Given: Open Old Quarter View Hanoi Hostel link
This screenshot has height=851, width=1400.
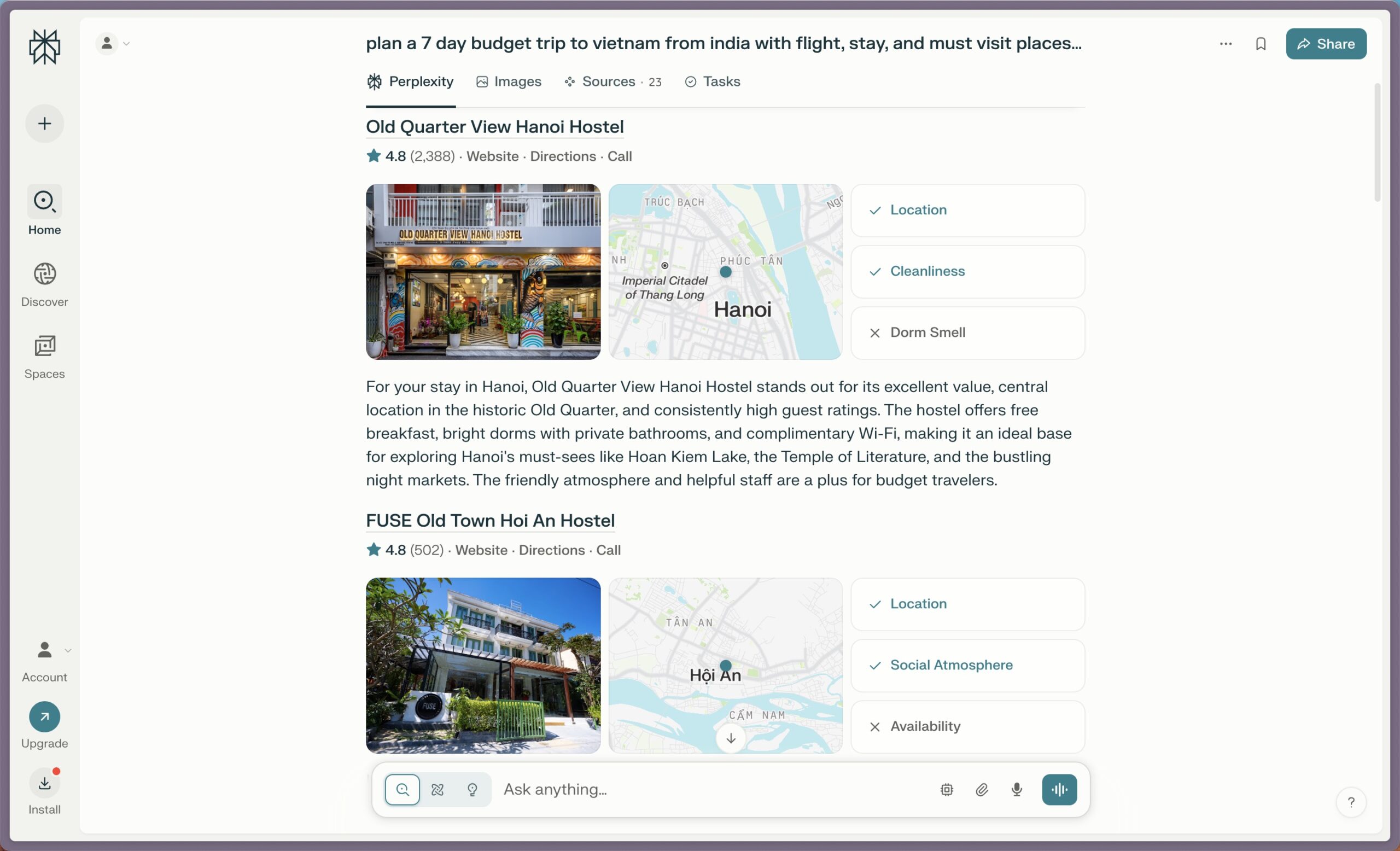Looking at the screenshot, I should pos(494,127).
